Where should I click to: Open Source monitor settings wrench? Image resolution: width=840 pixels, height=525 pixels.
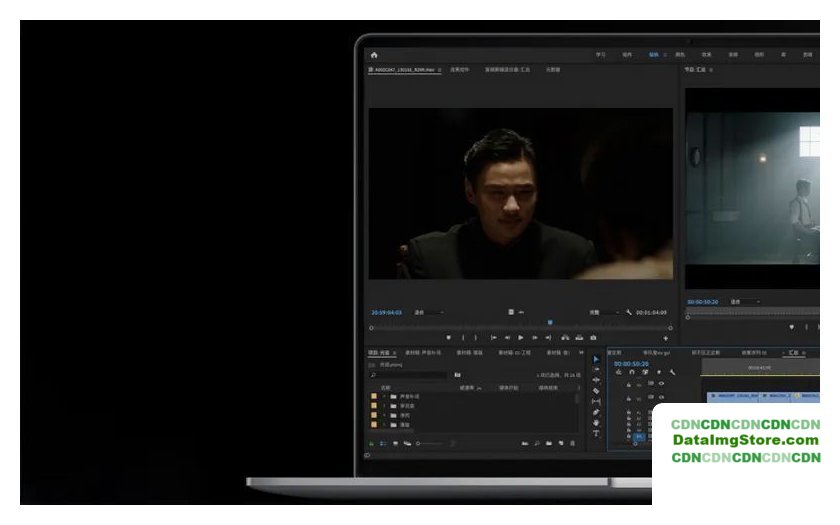(x=628, y=312)
